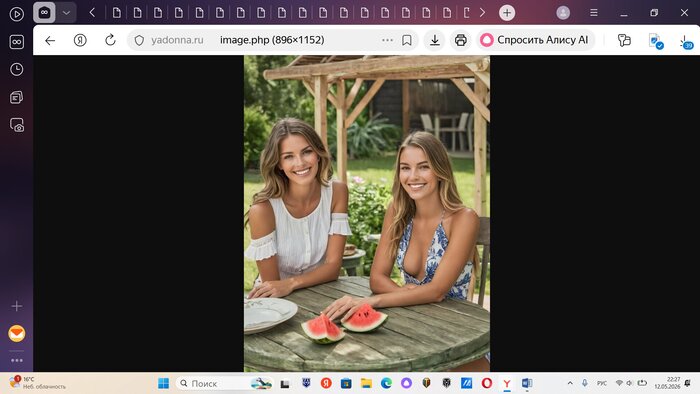Go back with the left arrow button
700x394 pixels.
(x=50, y=40)
